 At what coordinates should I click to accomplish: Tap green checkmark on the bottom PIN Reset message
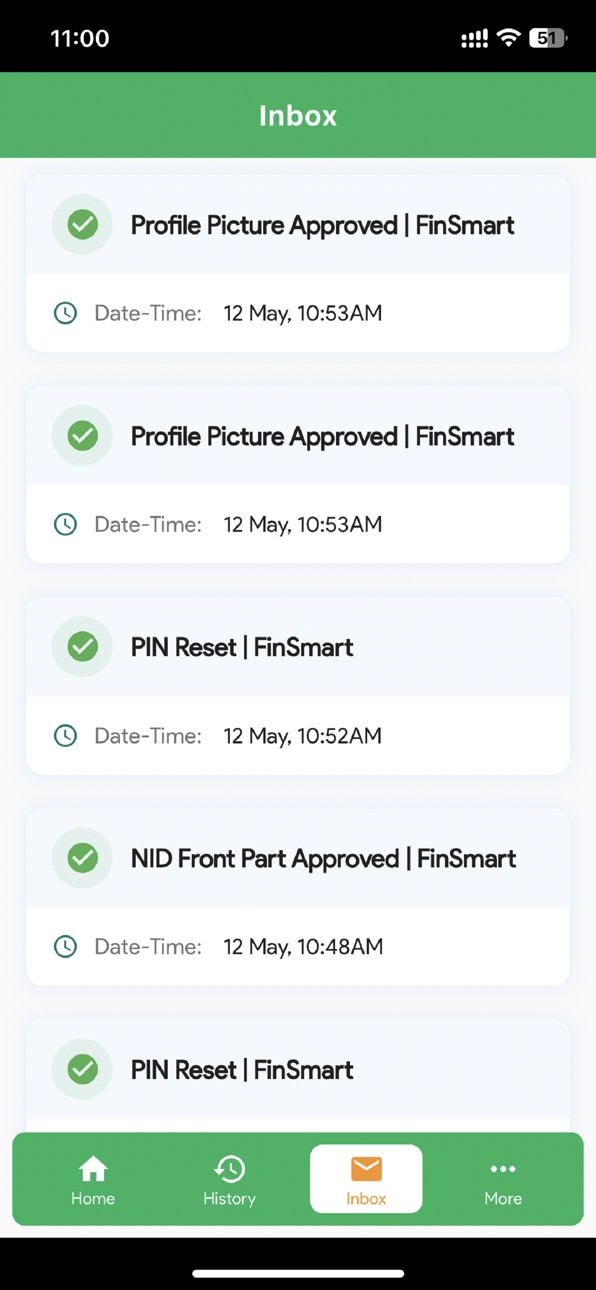[82, 1069]
